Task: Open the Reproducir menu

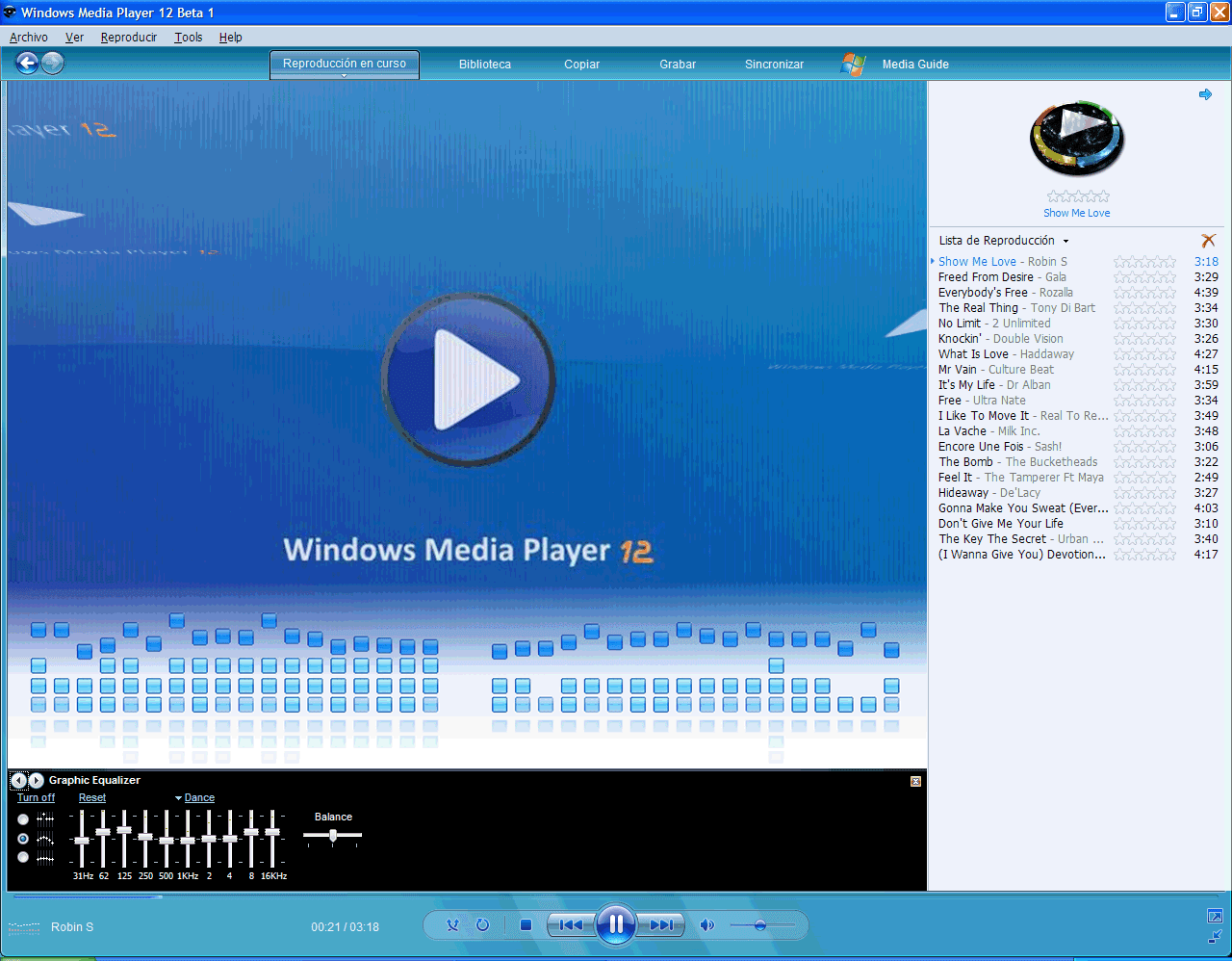Action: click(x=128, y=37)
